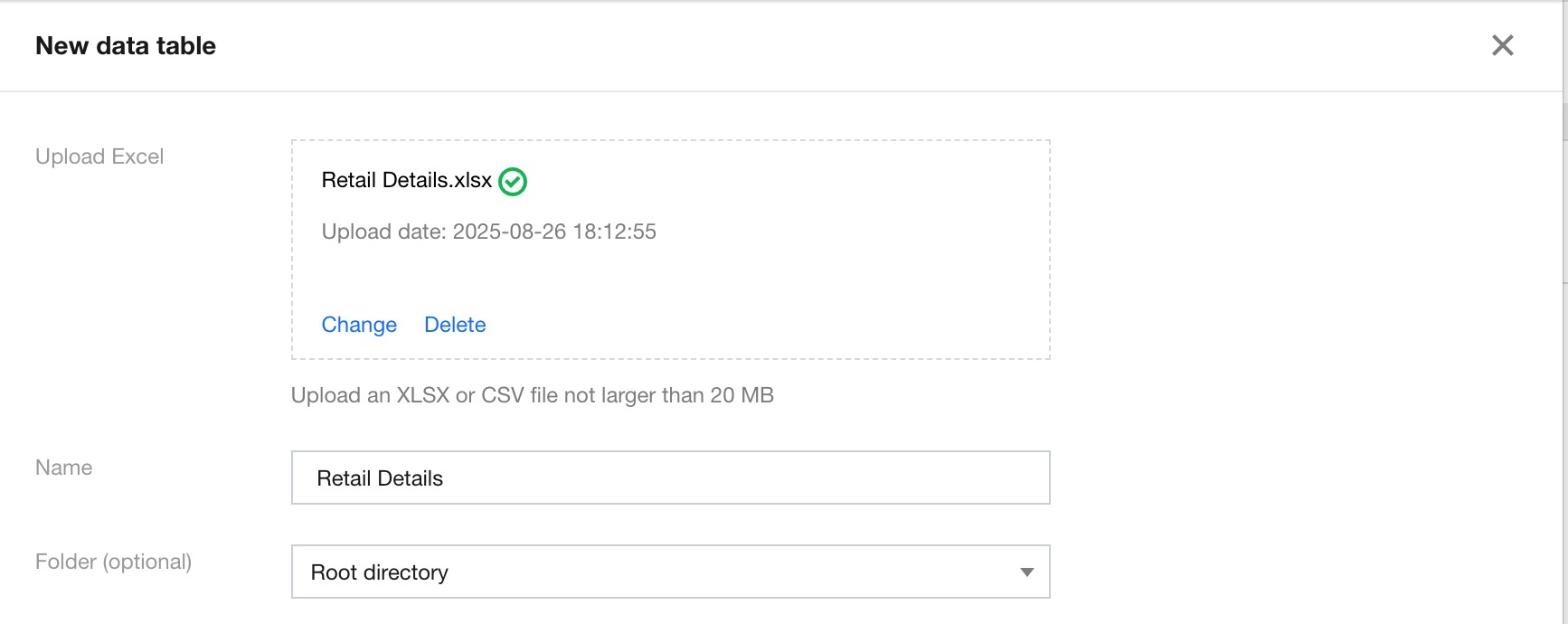The width and height of the screenshot is (1568, 624).
Task: Focus the Name input containing Retail Details
Action: (669, 477)
